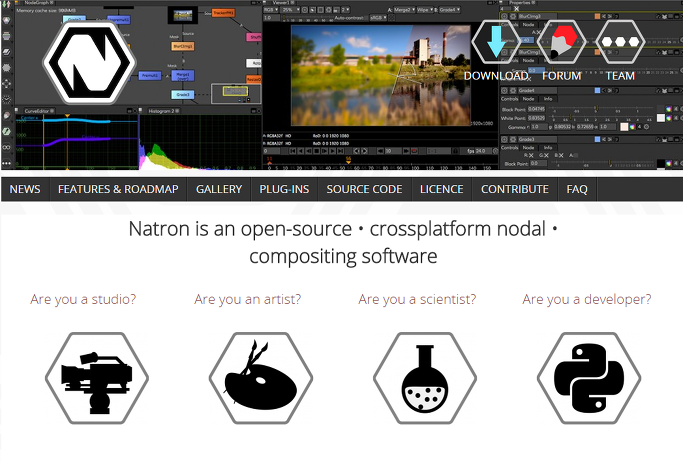Click the film camera hexagon icon
Screen dimensions: 683x463
click(97, 378)
